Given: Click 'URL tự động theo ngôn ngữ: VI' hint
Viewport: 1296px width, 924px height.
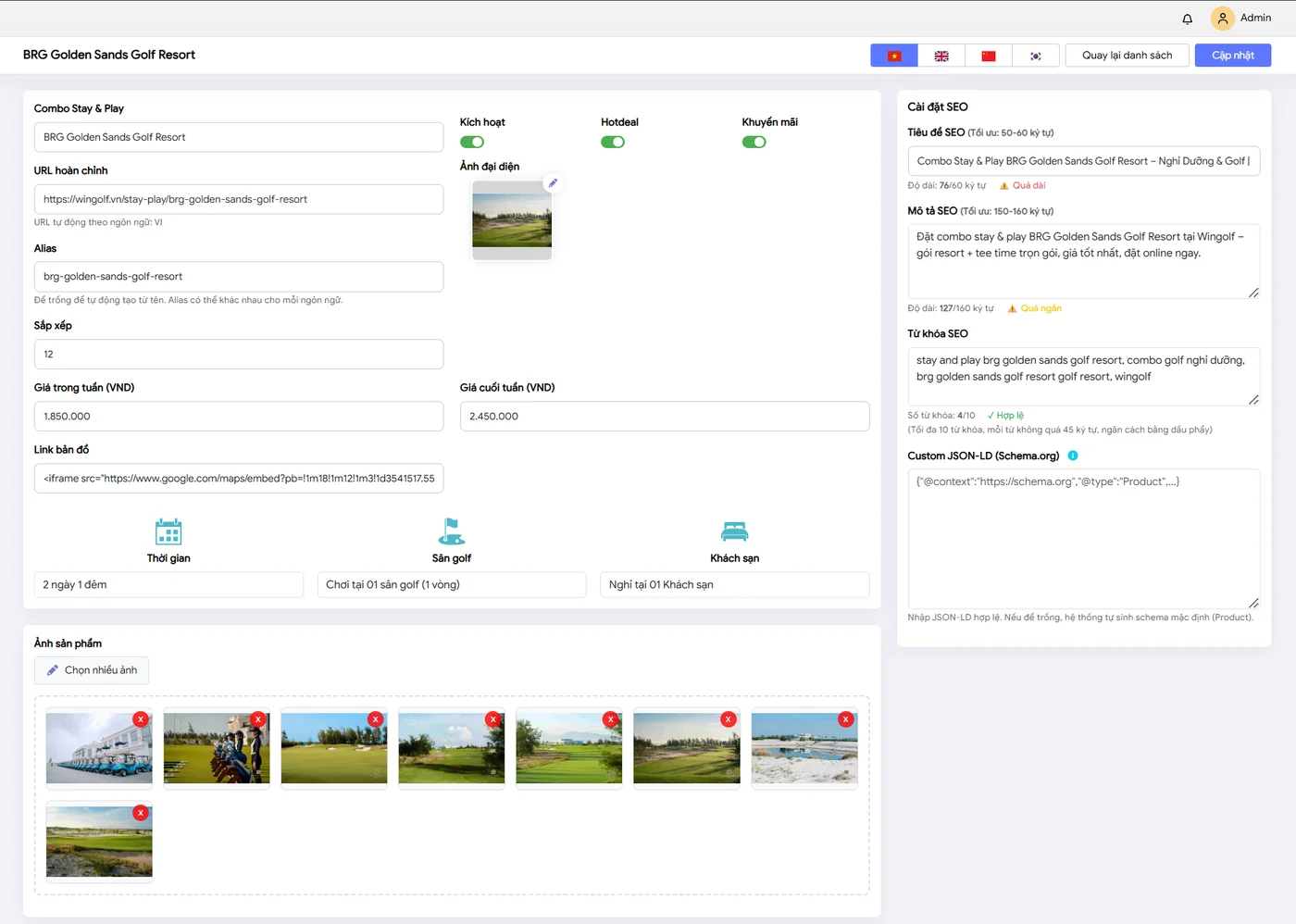Looking at the screenshot, I should [x=98, y=222].
